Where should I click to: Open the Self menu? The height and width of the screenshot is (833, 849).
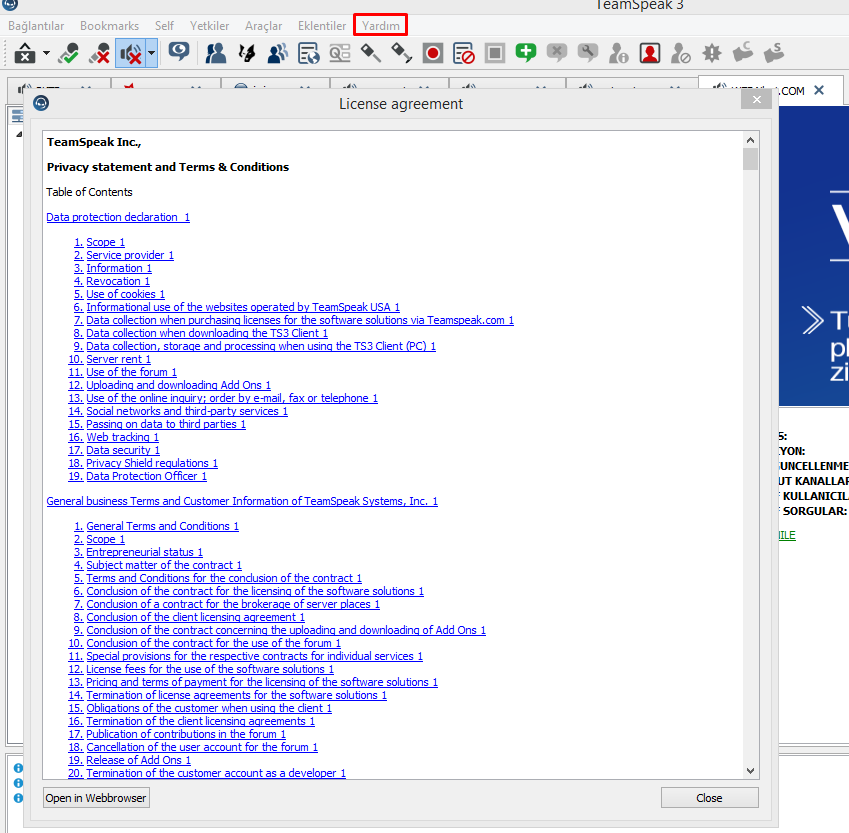click(164, 25)
